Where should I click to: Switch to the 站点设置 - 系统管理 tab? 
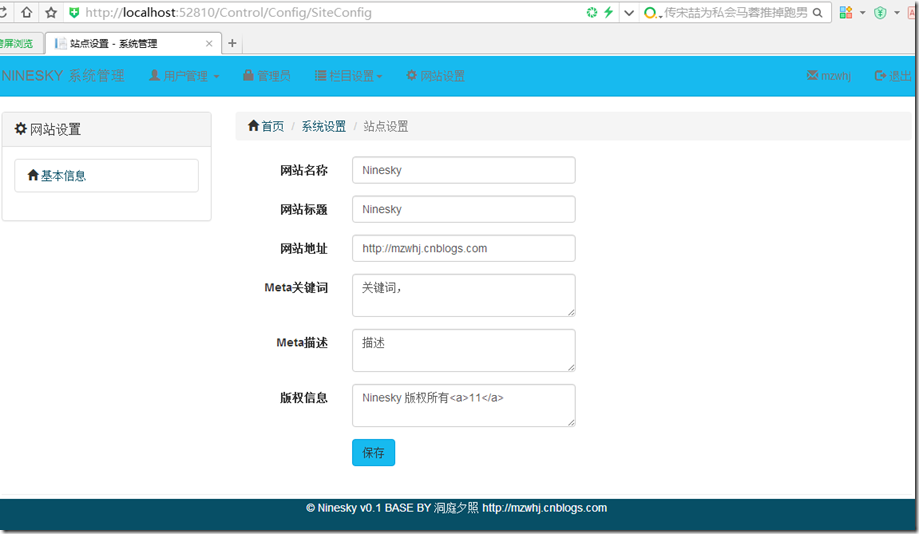click(x=130, y=44)
